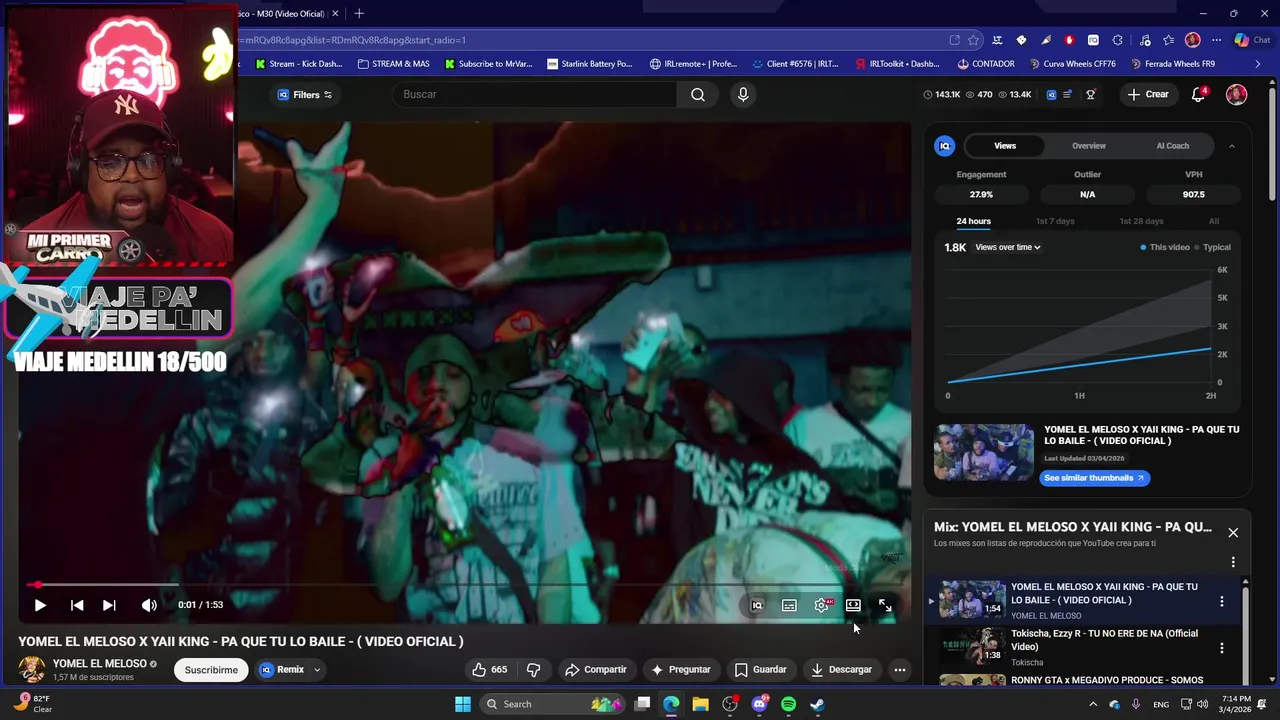The height and width of the screenshot is (720, 1280).
Task: Open the Filters button
Action: pos(305,95)
